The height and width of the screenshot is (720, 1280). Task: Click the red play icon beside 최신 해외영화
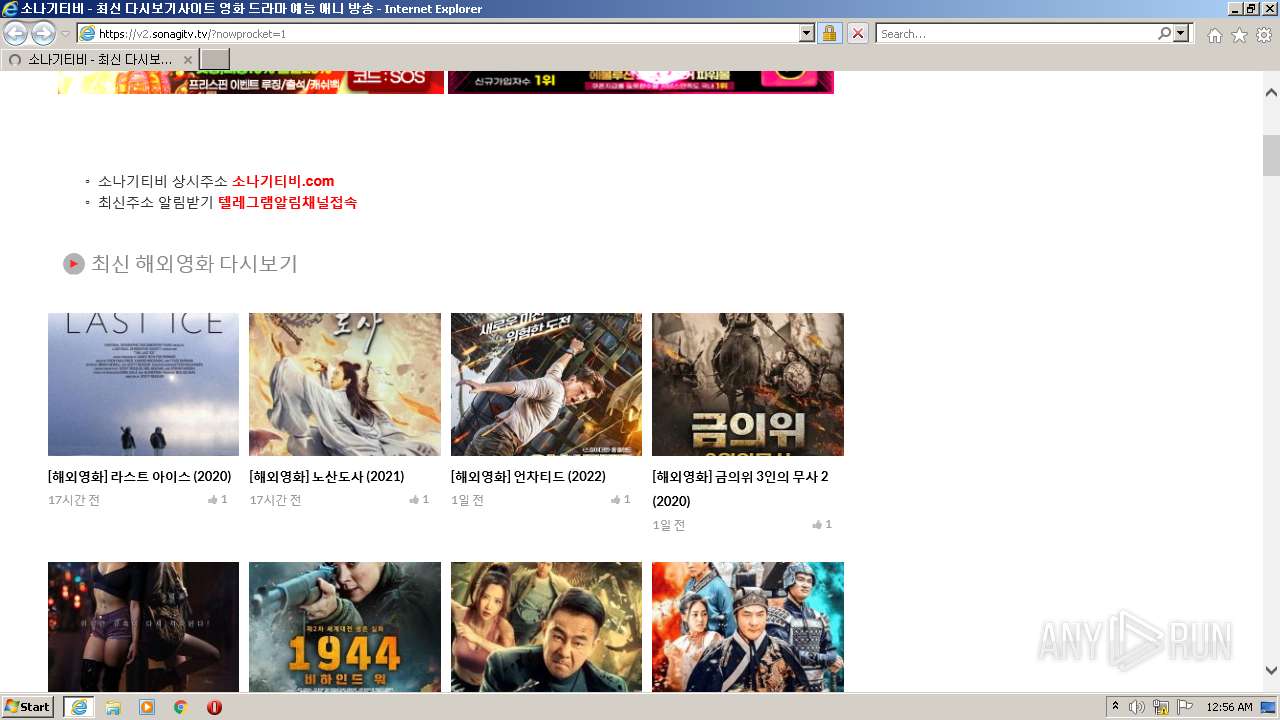click(x=74, y=264)
